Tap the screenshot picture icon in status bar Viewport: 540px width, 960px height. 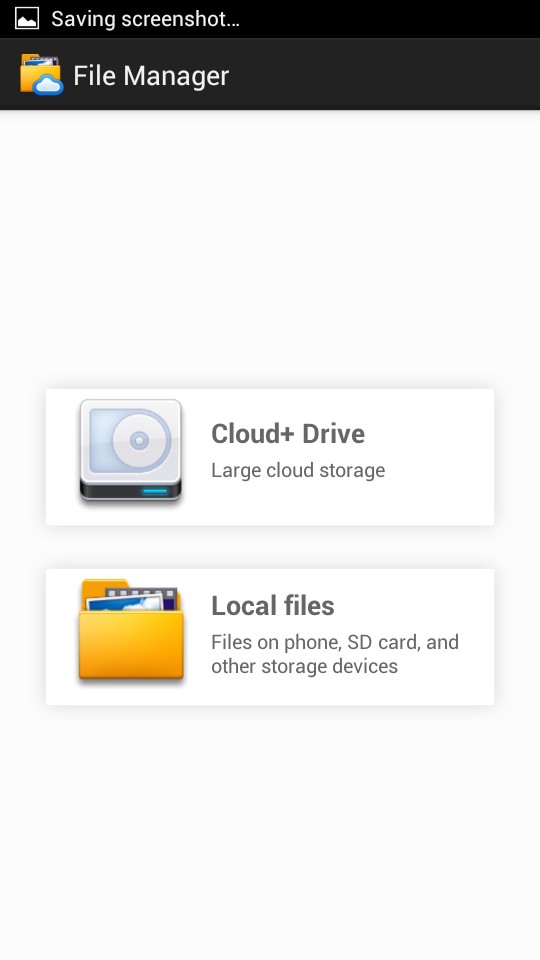tap(26, 18)
